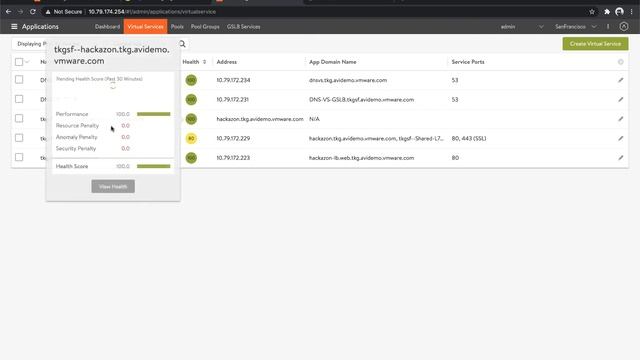Click View Health button in popup
Image resolution: width=640 pixels, height=360 pixels.
click(x=113, y=187)
